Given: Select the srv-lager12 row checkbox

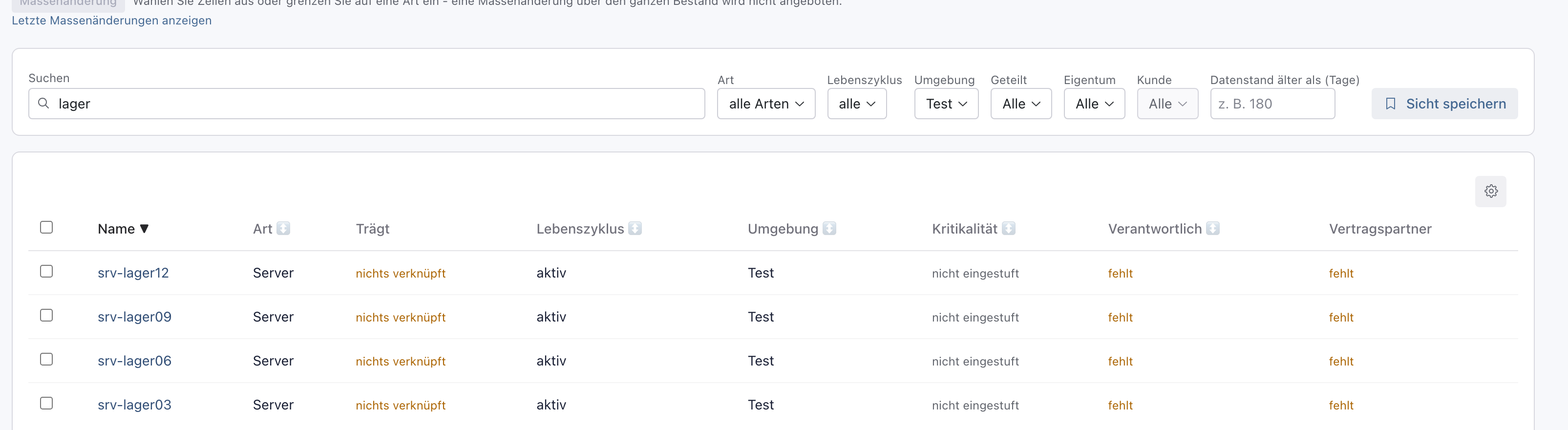Looking at the screenshot, I should tap(46, 271).
